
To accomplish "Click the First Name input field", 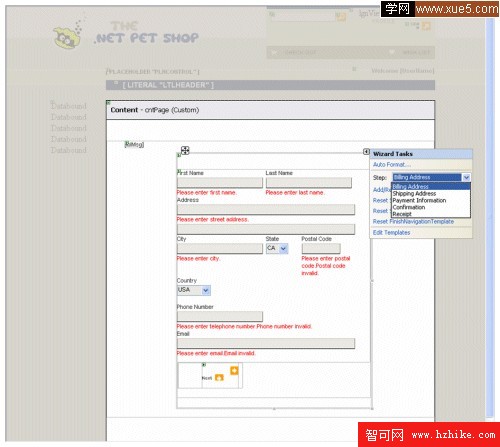I will pos(220,183).
